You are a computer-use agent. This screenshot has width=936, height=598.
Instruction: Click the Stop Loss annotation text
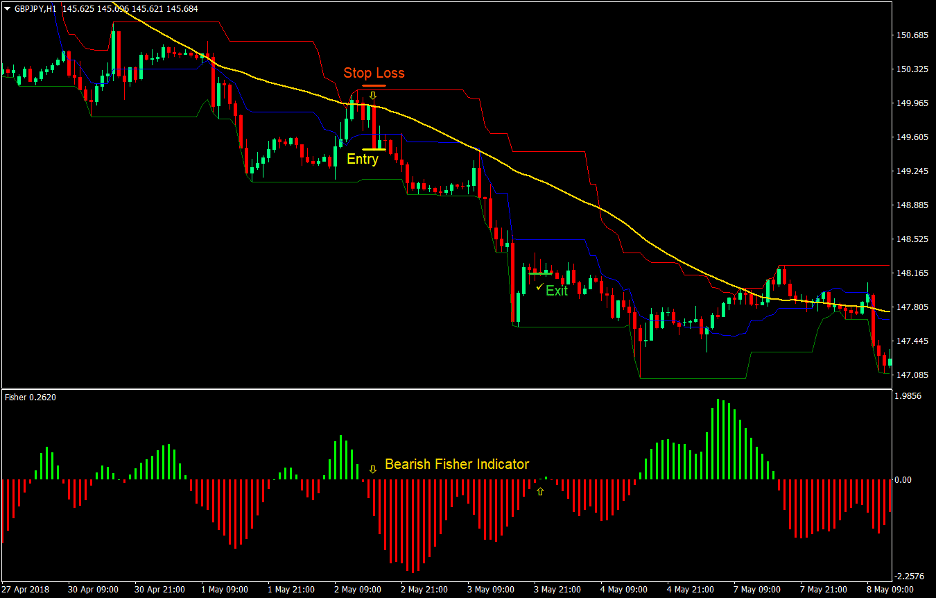[375, 72]
